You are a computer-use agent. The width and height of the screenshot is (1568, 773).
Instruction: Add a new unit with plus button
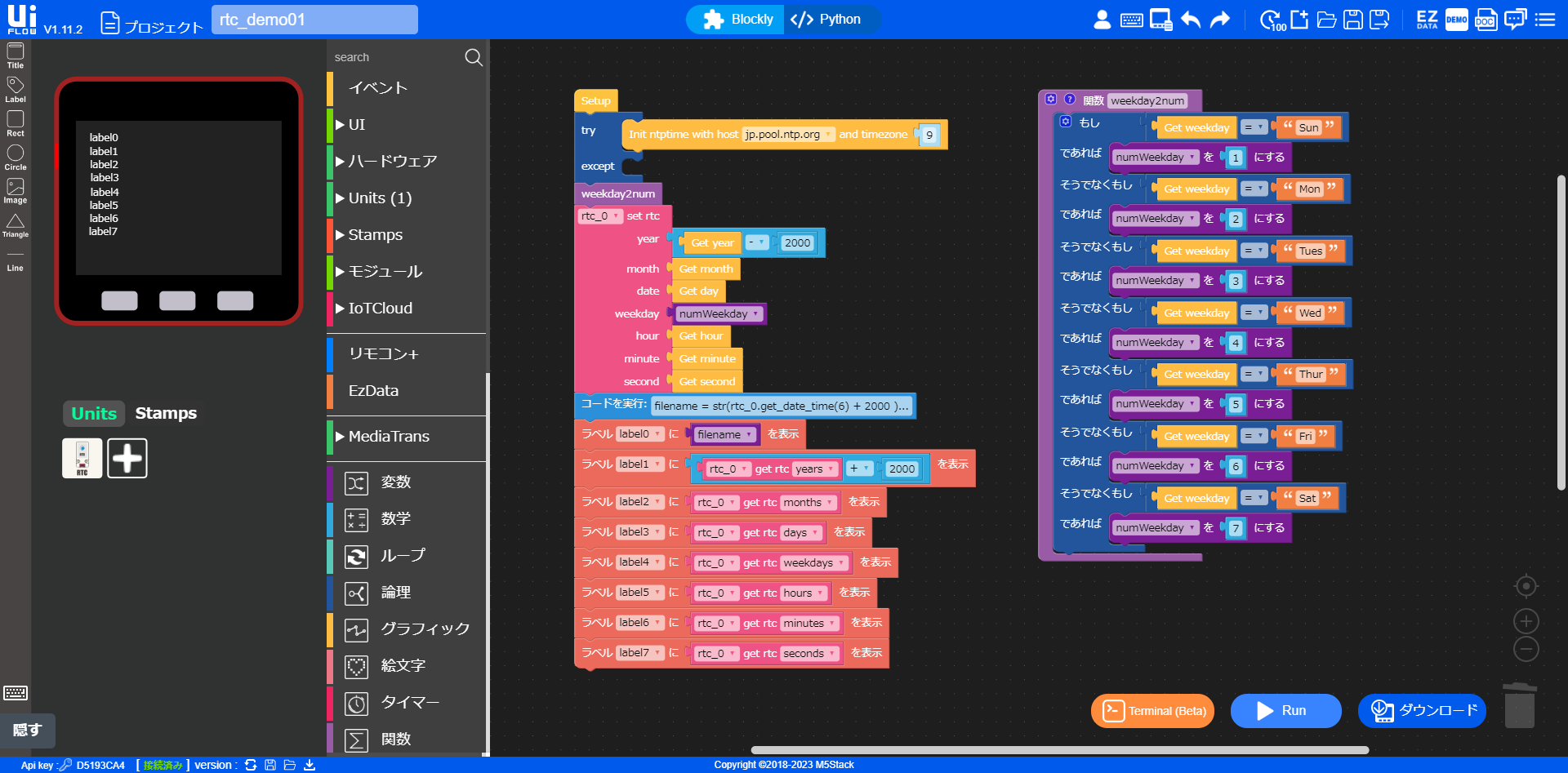click(127, 458)
